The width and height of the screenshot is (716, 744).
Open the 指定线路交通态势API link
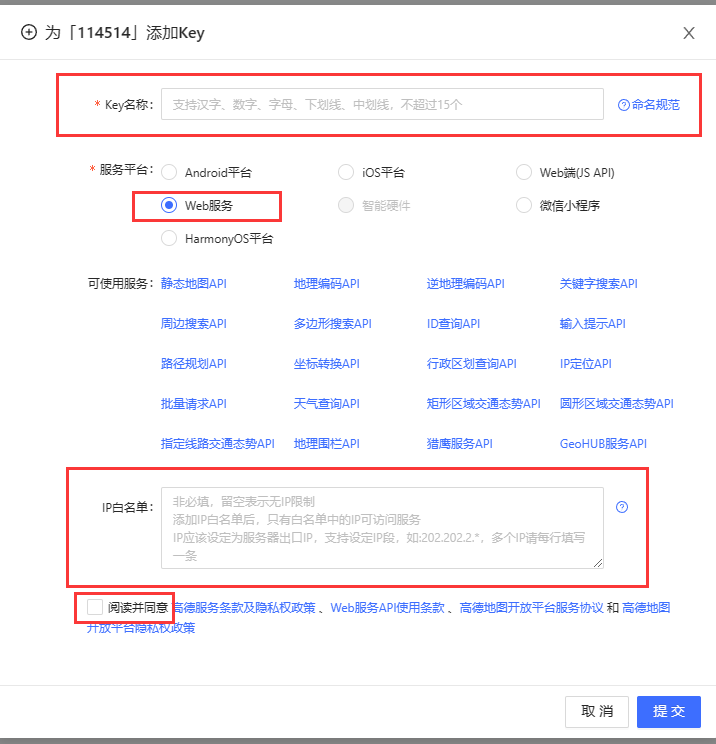[x=218, y=444]
